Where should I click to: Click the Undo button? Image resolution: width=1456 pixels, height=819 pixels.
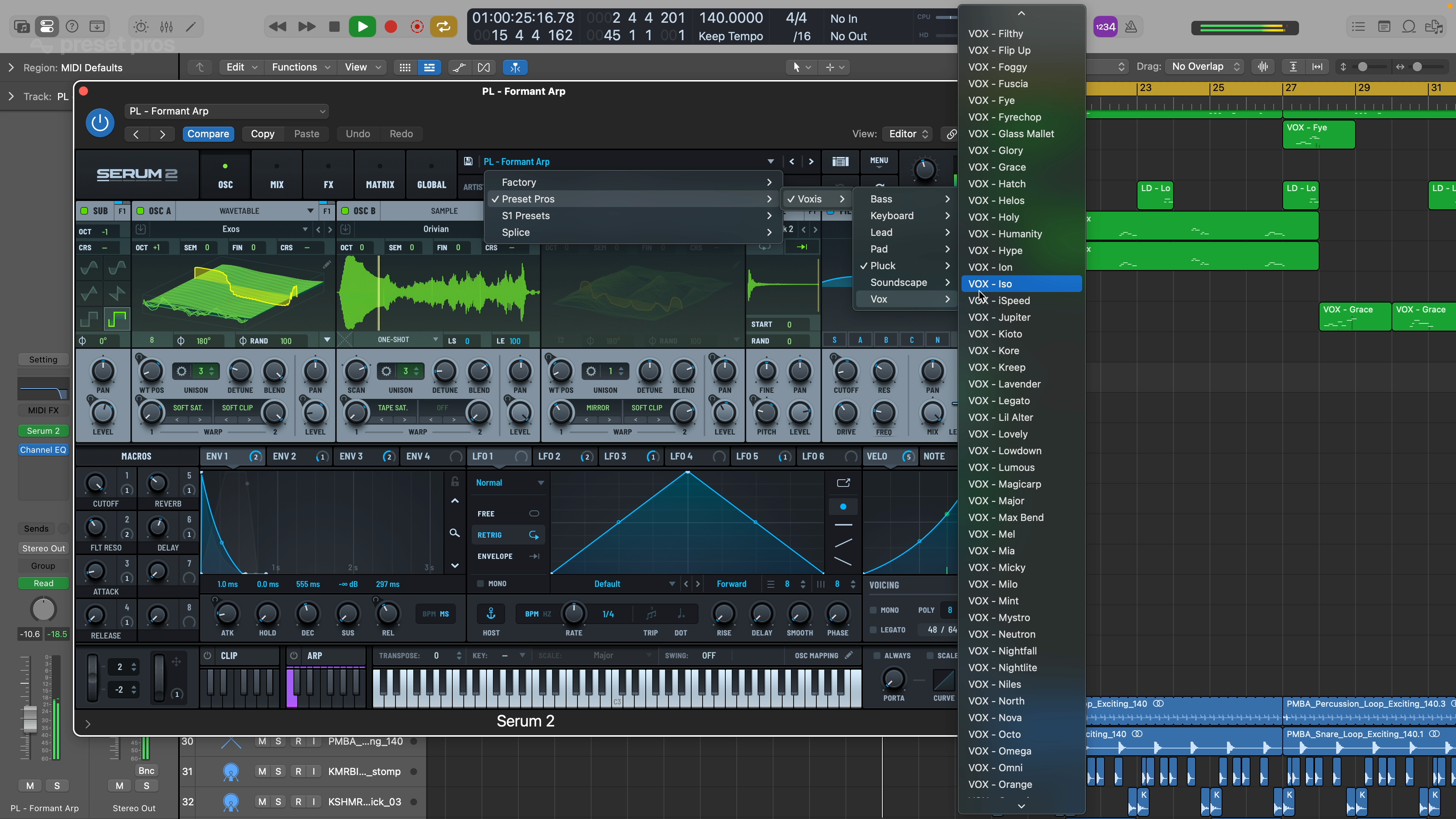click(x=358, y=134)
